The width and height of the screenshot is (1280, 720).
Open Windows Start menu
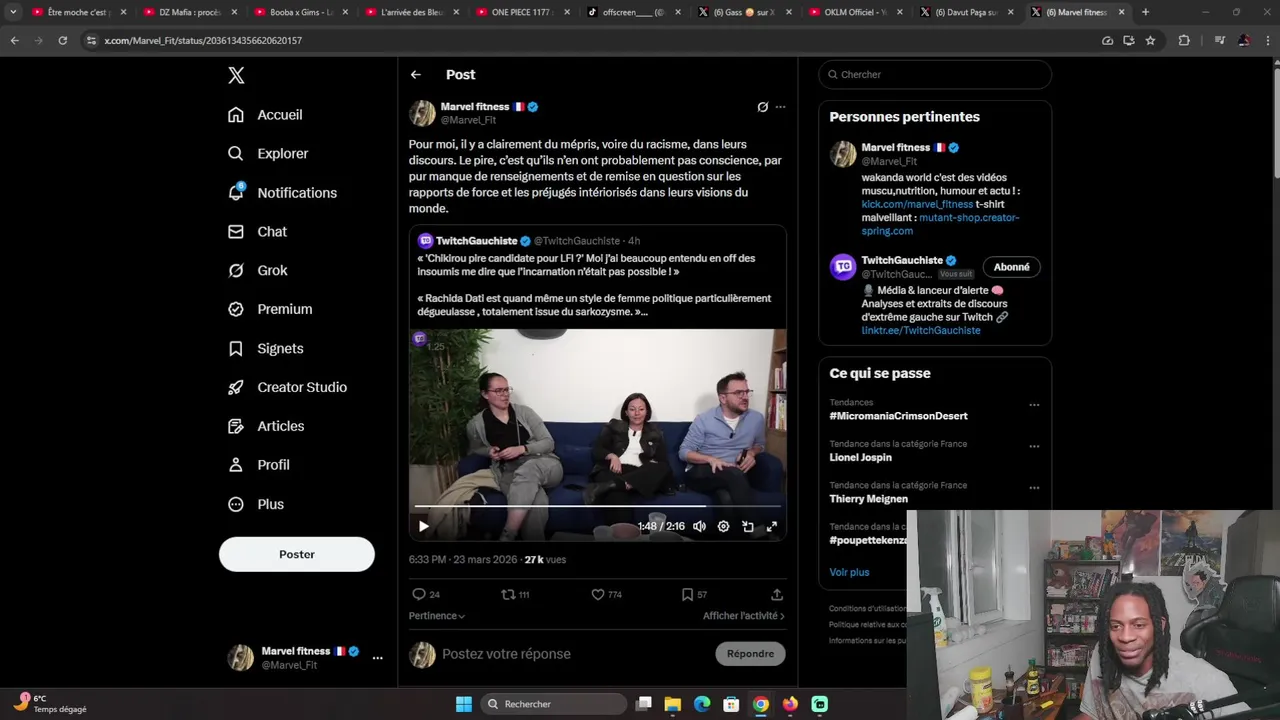[463, 704]
